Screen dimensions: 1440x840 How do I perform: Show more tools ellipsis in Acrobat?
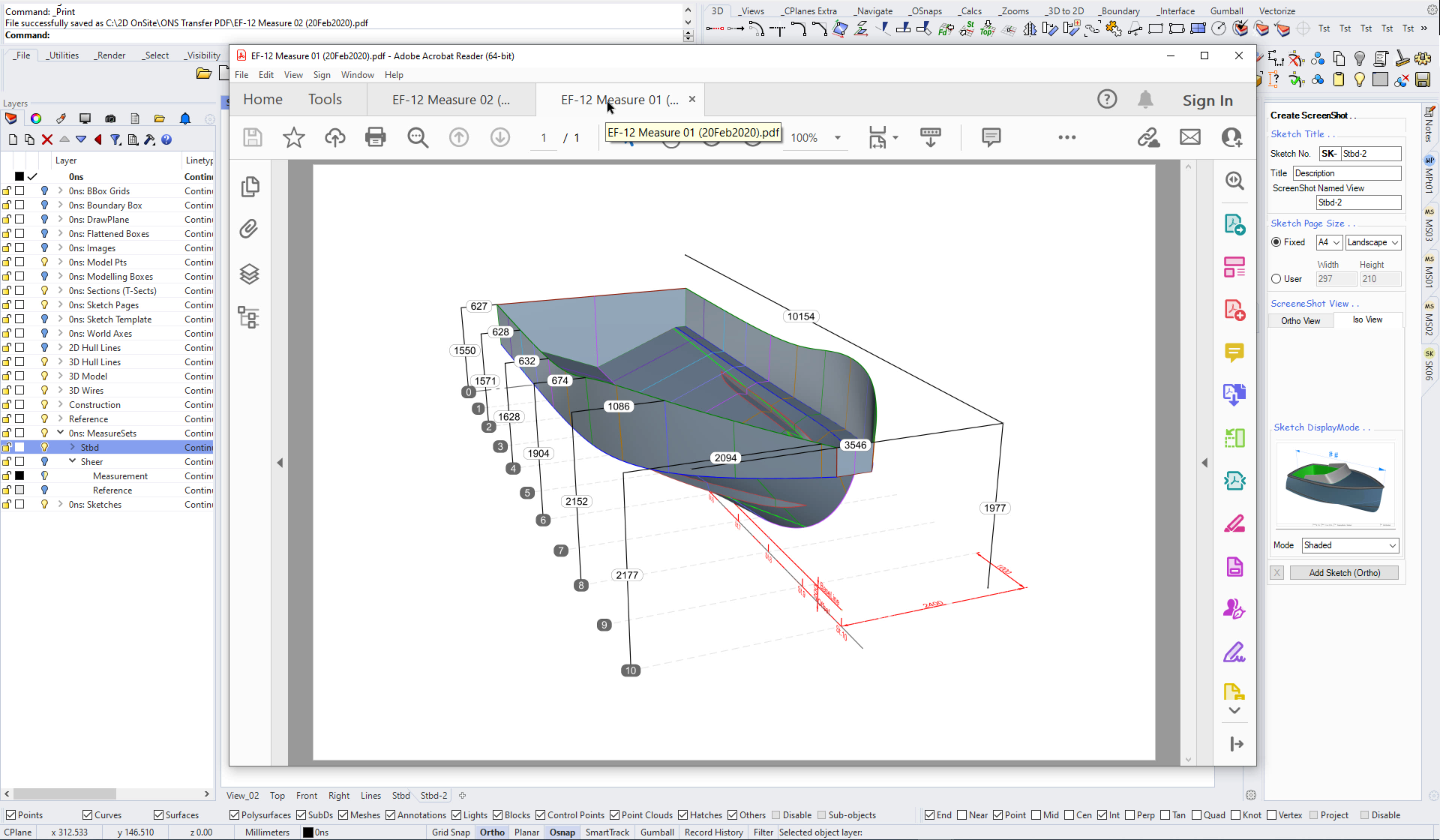pyautogui.click(x=1066, y=137)
